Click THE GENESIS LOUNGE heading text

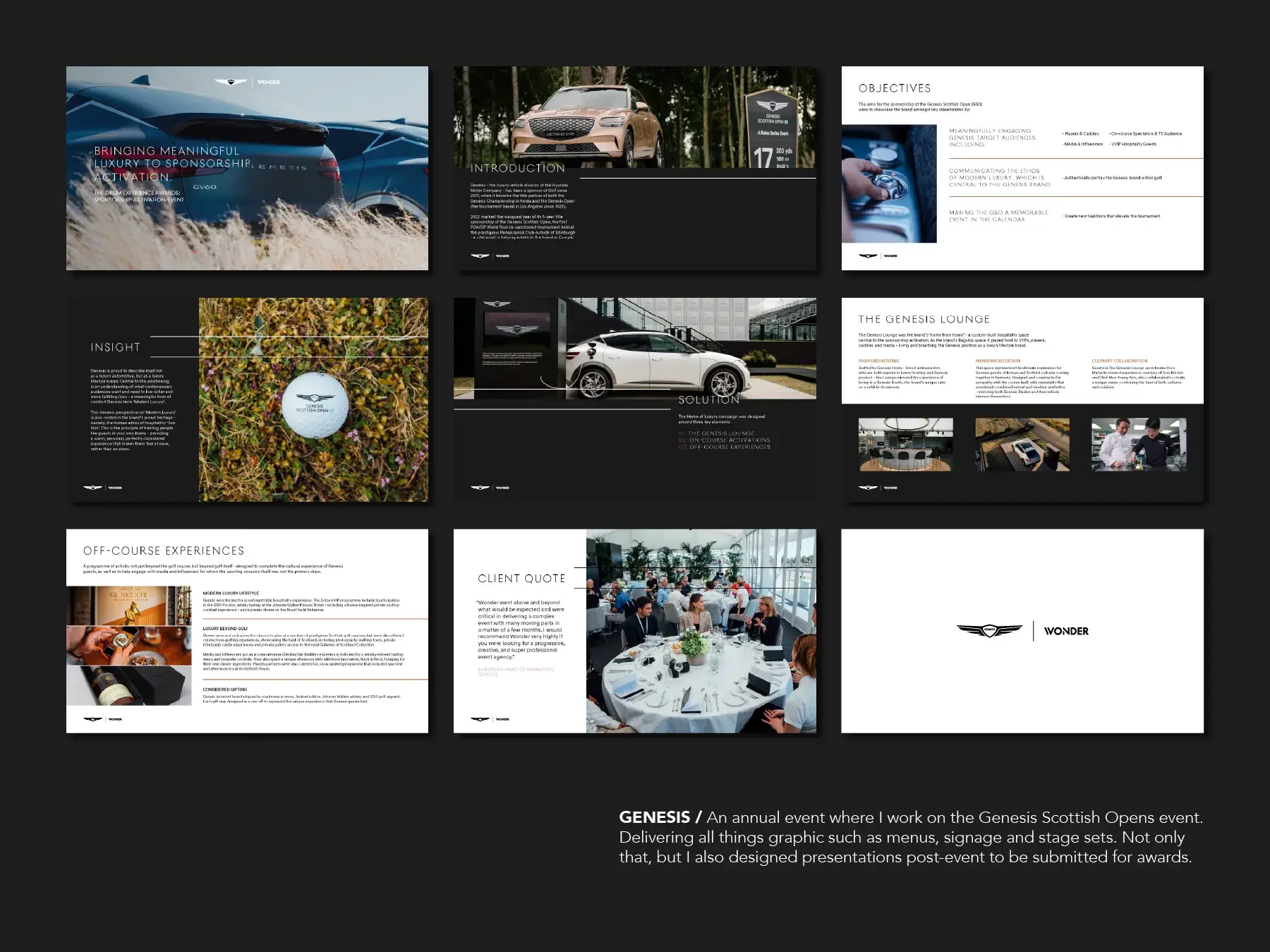pos(924,319)
